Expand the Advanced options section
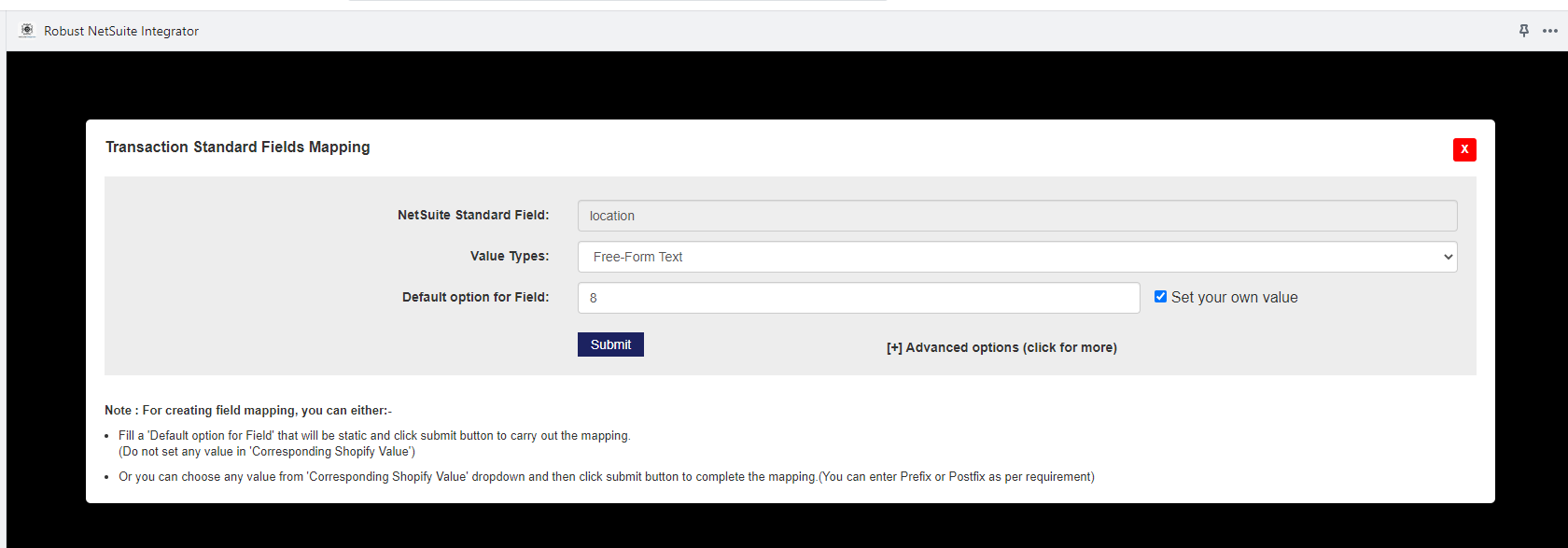The width and height of the screenshot is (1568, 548). (x=1001, y=347)
